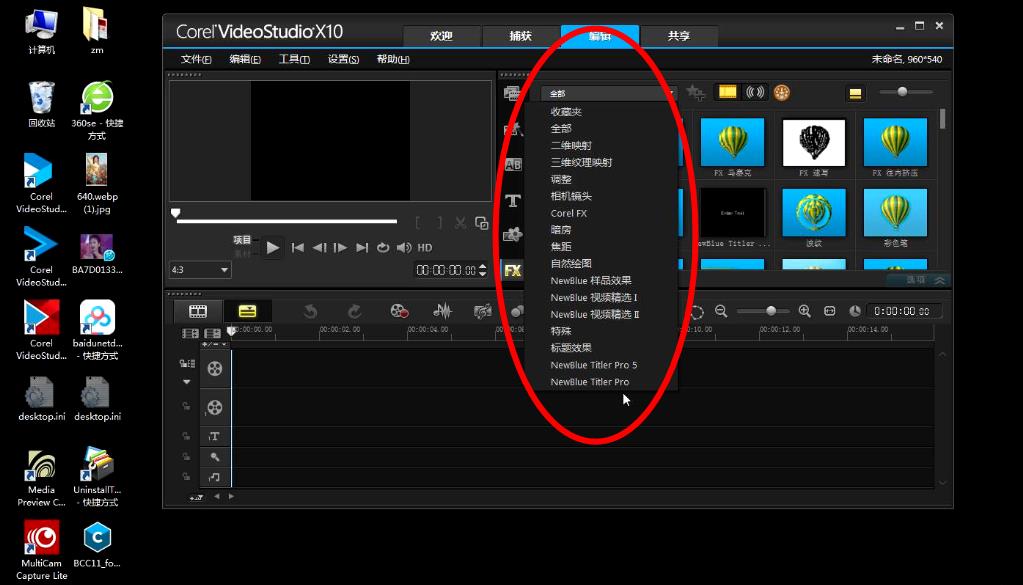The width and height of the screenshot is (1023, 585).
Task: Open the 文件(F) menu
Action: [x=196, y=59]
